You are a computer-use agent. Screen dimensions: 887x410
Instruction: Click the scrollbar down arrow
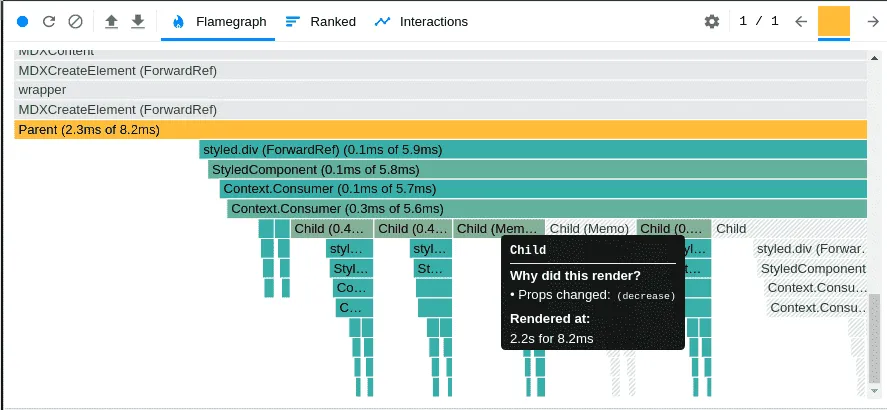point(874,390)
